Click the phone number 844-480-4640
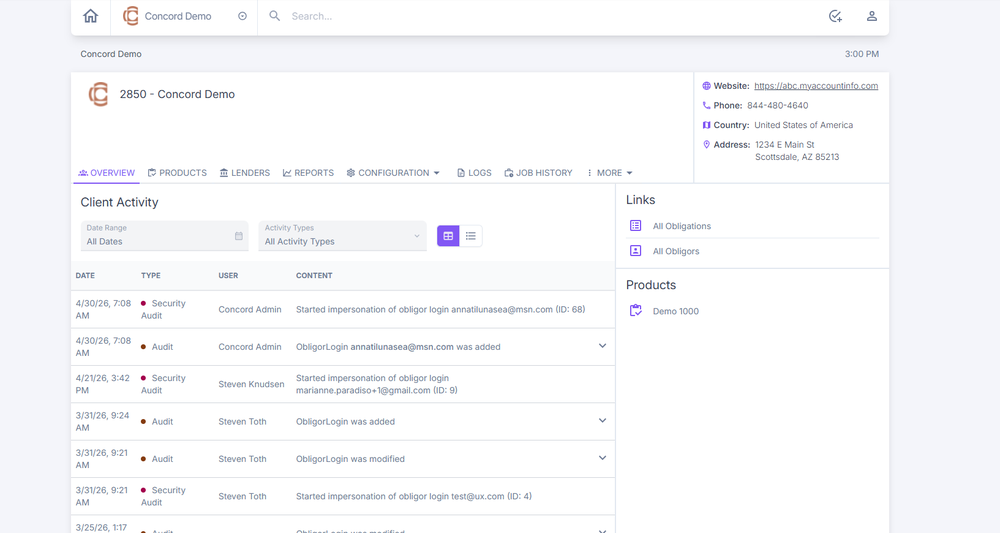Viewport: 1000px width, 533px height. (777, 106)
